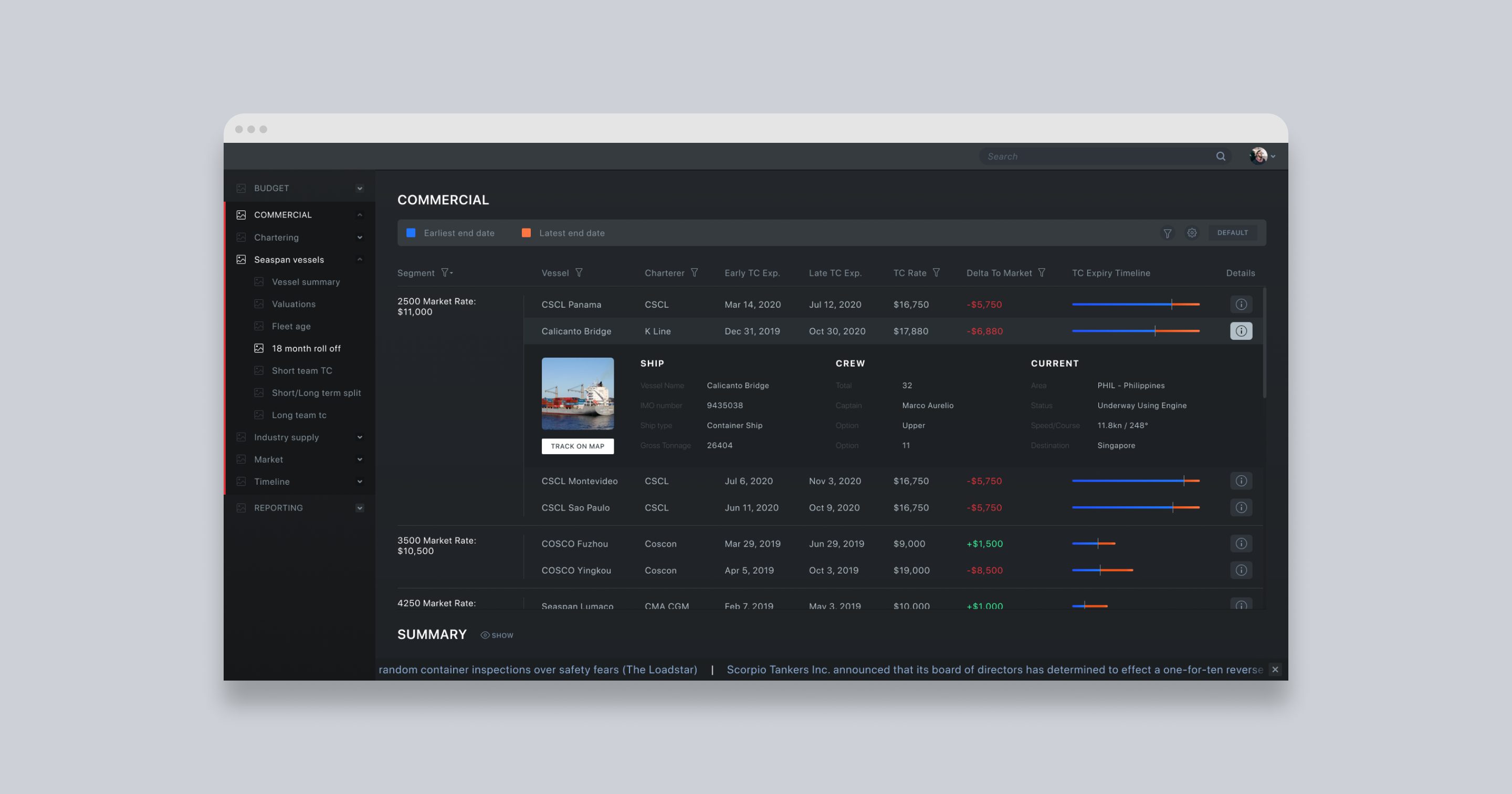Click the filter icon on the Charterer column
Viewport: 1512px width, 794px height.
tap(695, 273)
